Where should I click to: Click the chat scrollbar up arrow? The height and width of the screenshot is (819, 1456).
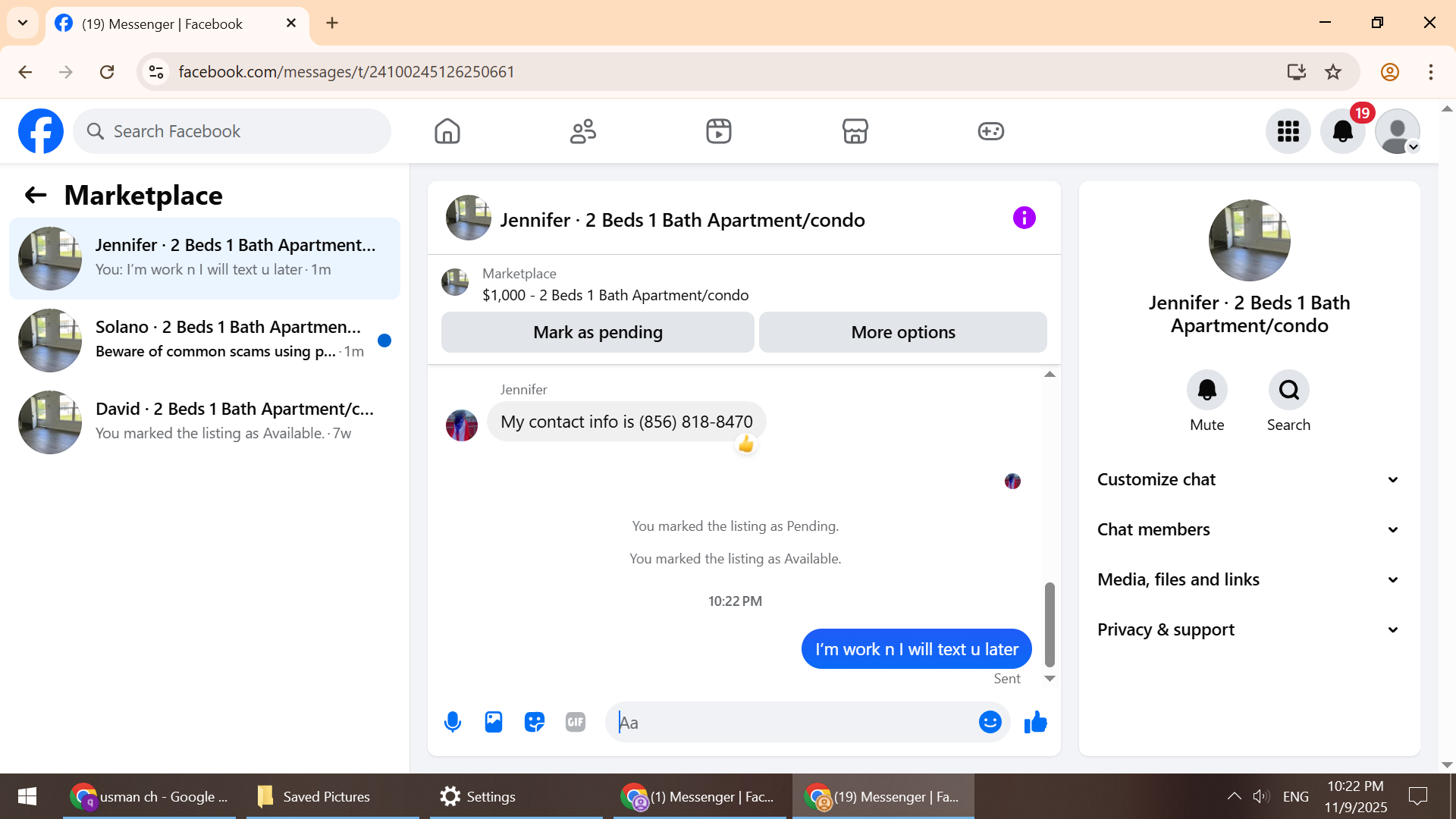[x=1050, y=375]
